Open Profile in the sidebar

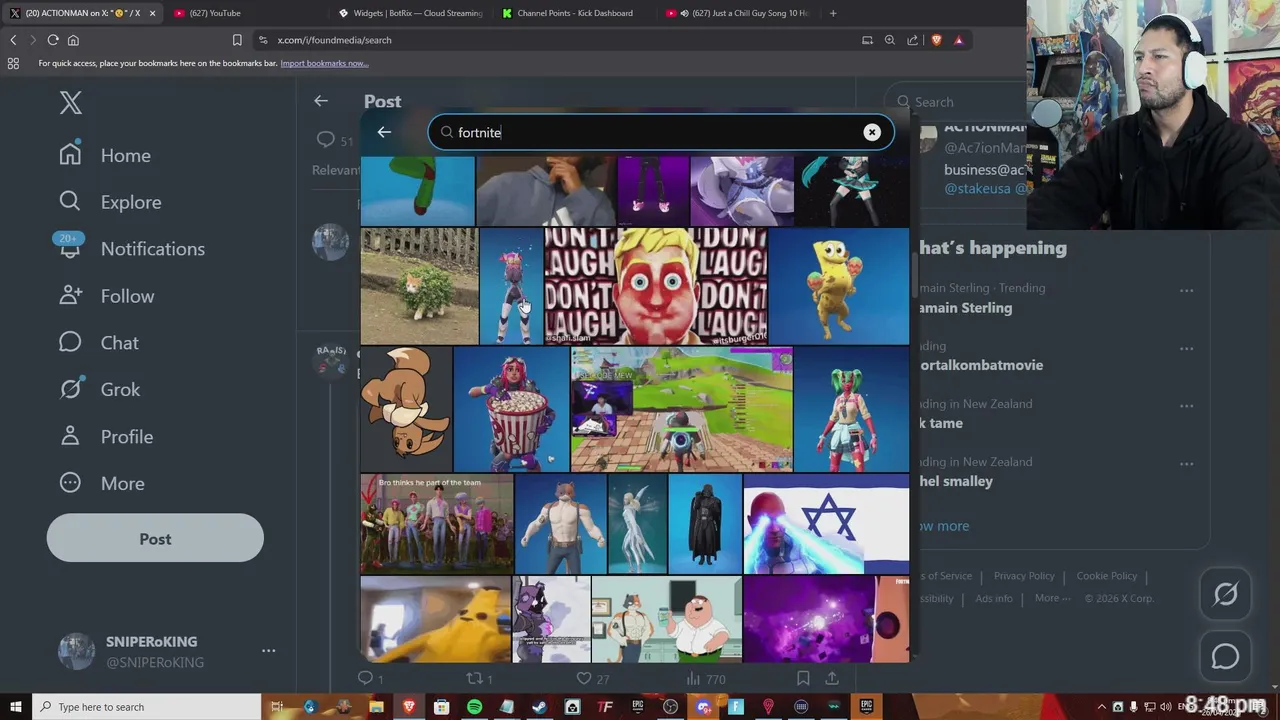(x=106, y=436)
